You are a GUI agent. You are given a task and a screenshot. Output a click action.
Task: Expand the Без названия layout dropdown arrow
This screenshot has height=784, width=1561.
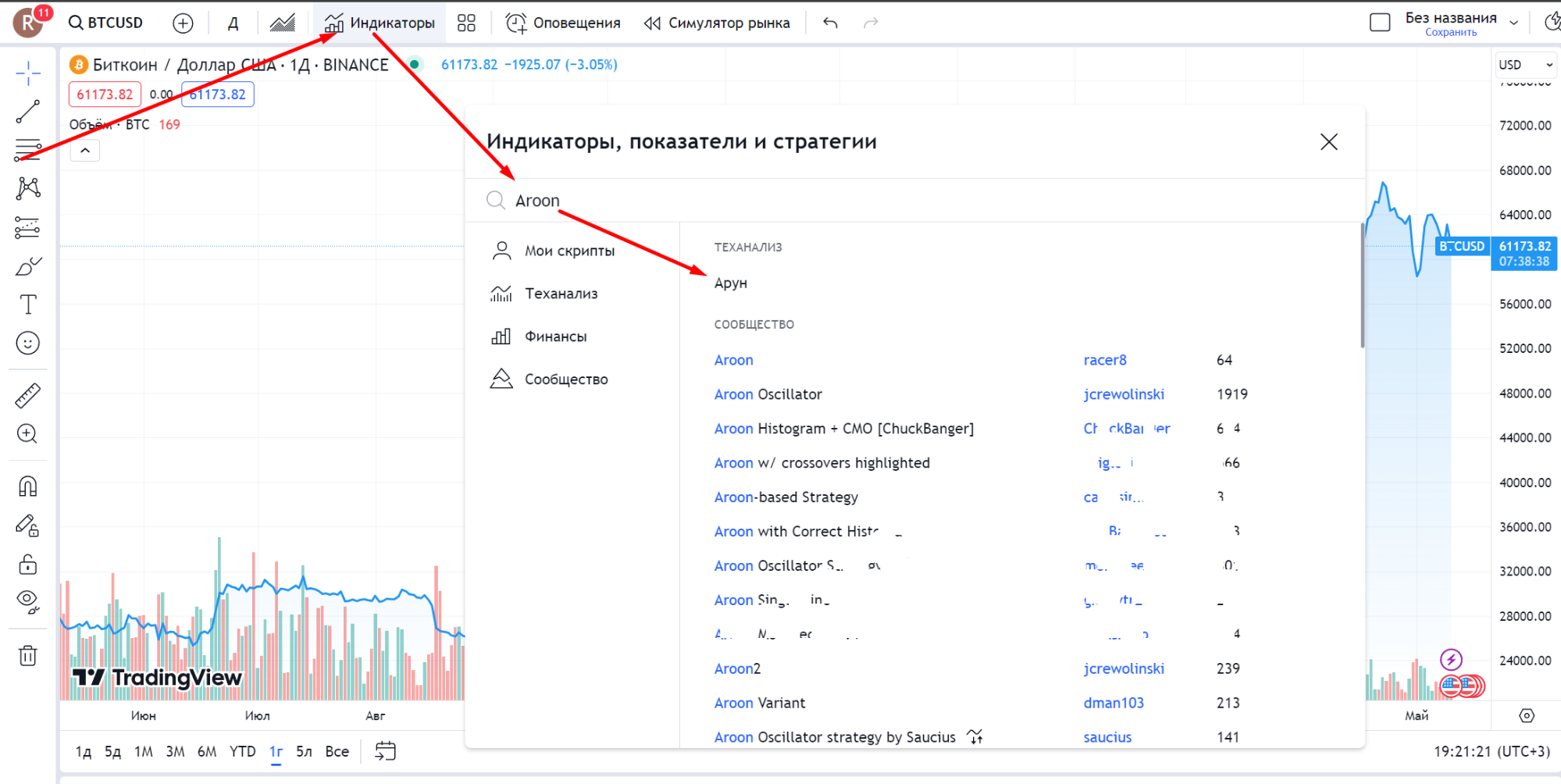click(x=1514, y=23)
